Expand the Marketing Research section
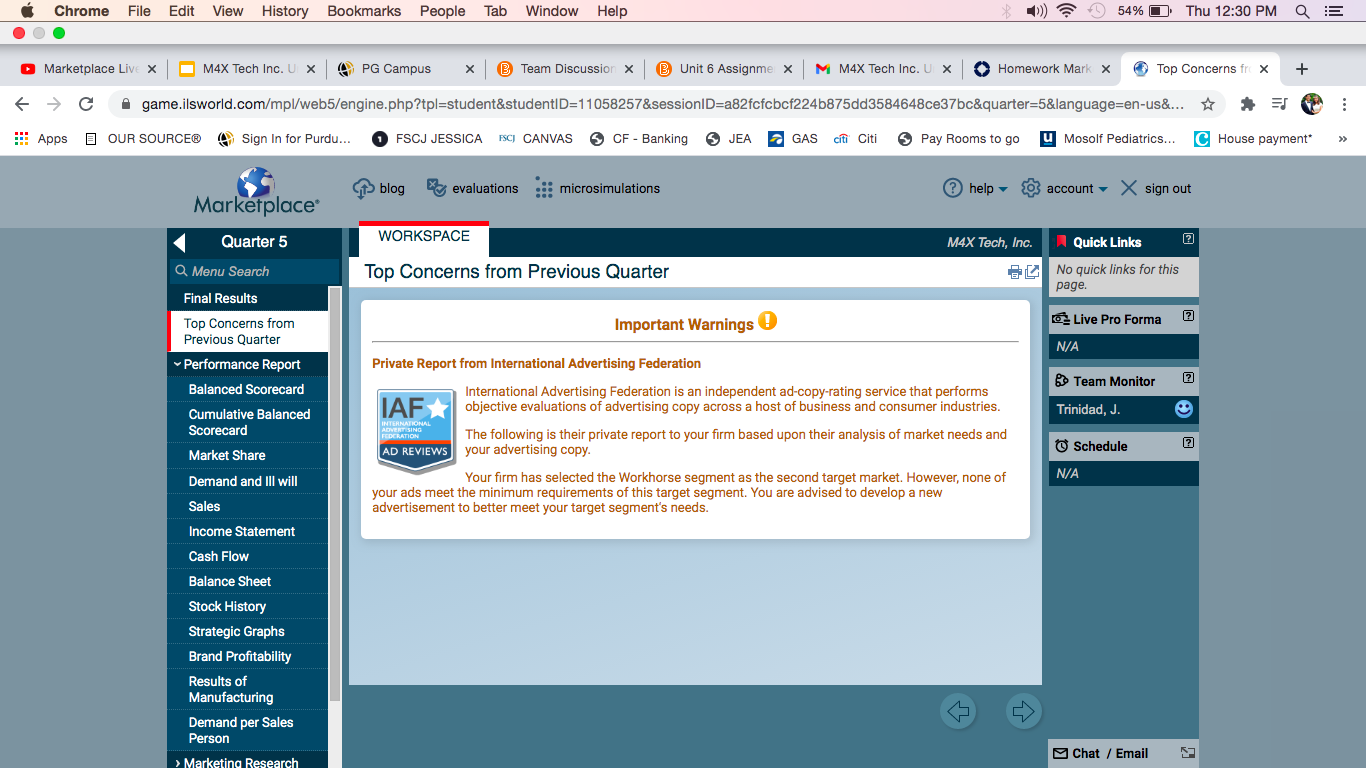 (248, 762)
